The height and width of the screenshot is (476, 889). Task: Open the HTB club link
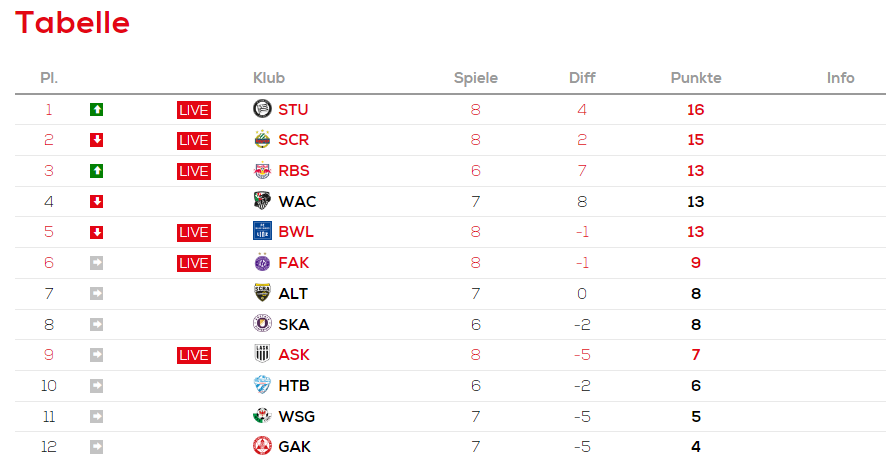294,385
